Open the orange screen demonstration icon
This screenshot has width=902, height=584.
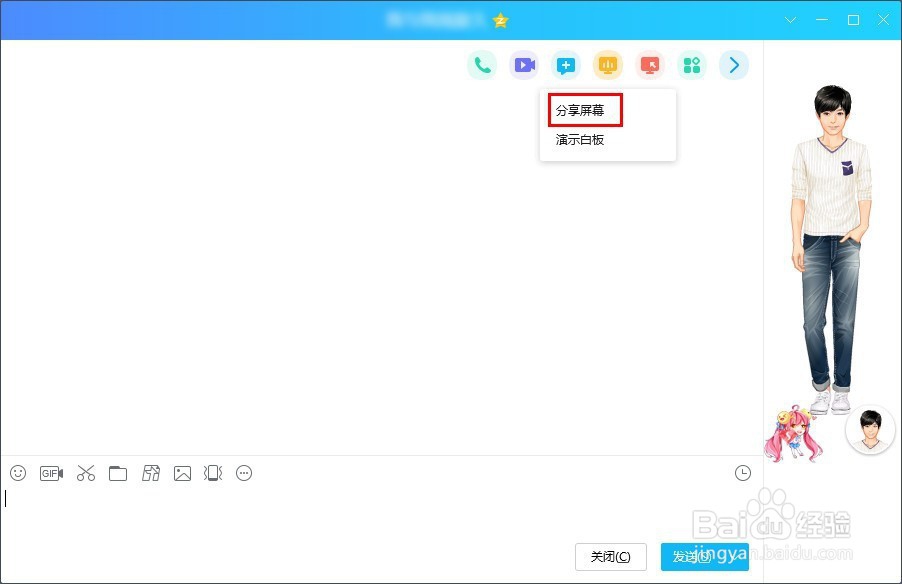click(x=607, y=64)
